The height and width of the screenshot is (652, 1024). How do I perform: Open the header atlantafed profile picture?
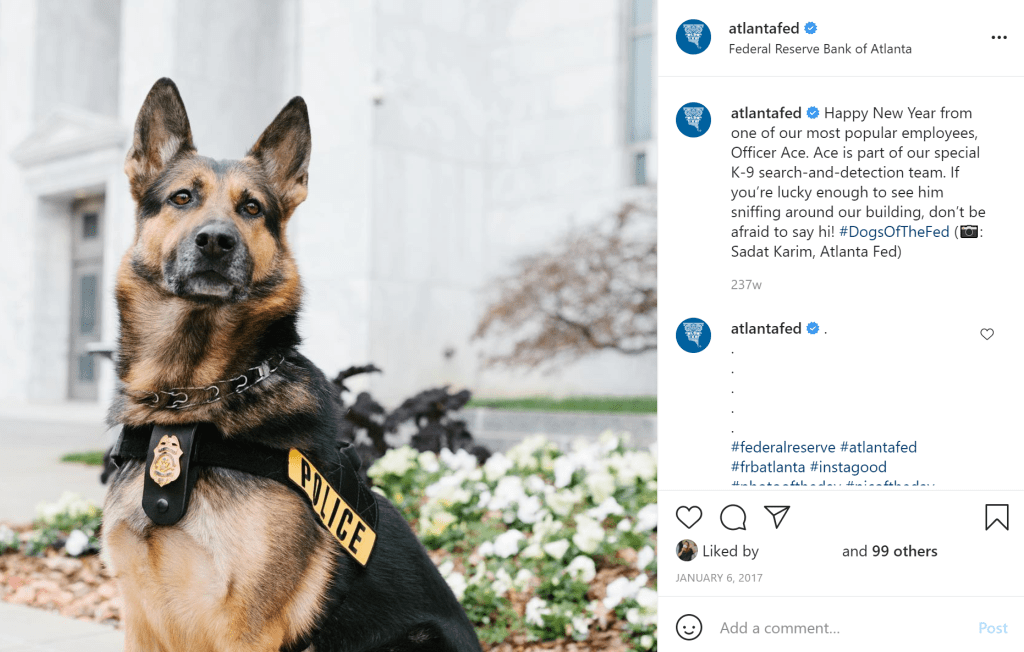point(694,37)
